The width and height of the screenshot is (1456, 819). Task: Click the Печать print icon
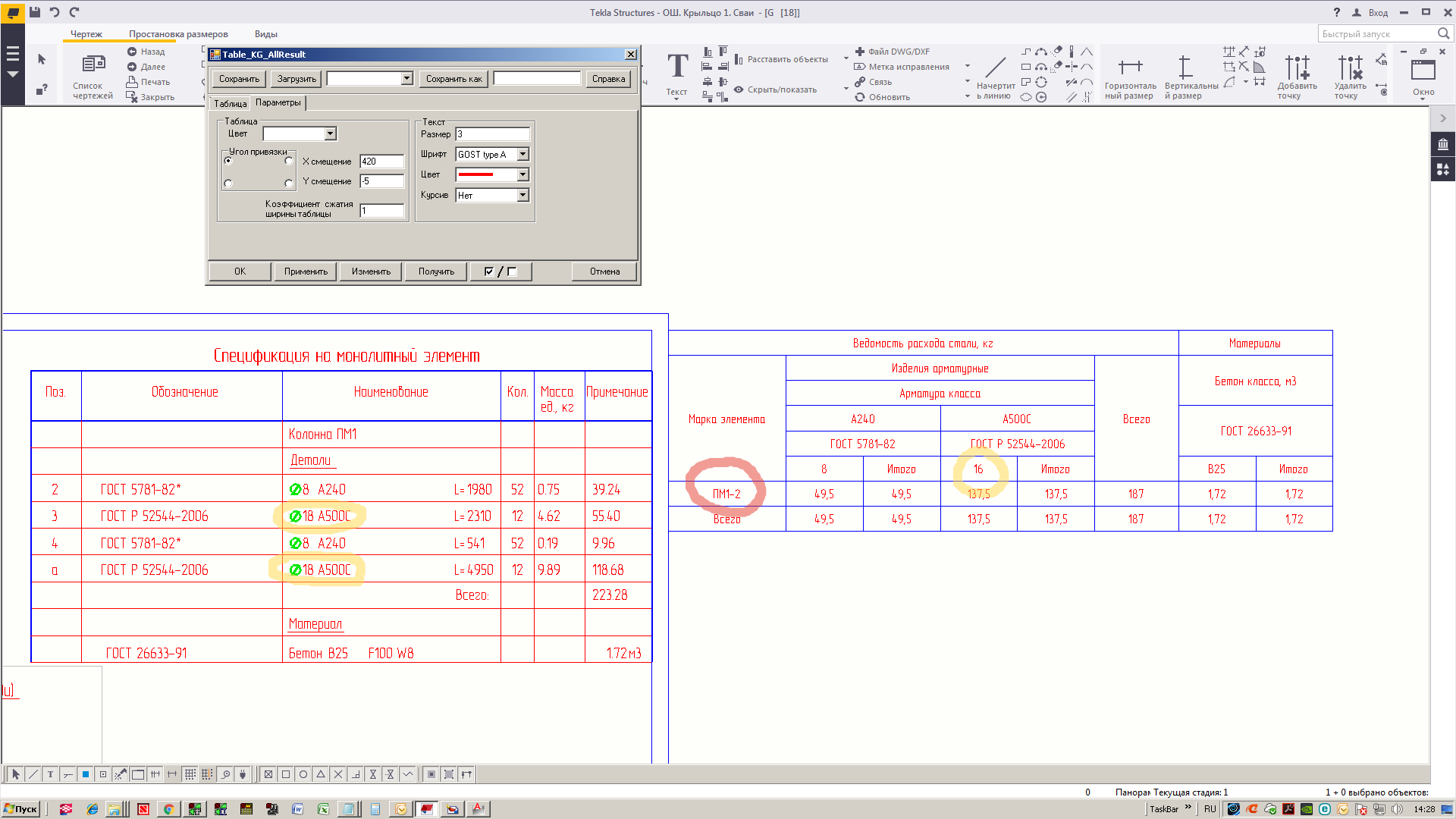132,82
